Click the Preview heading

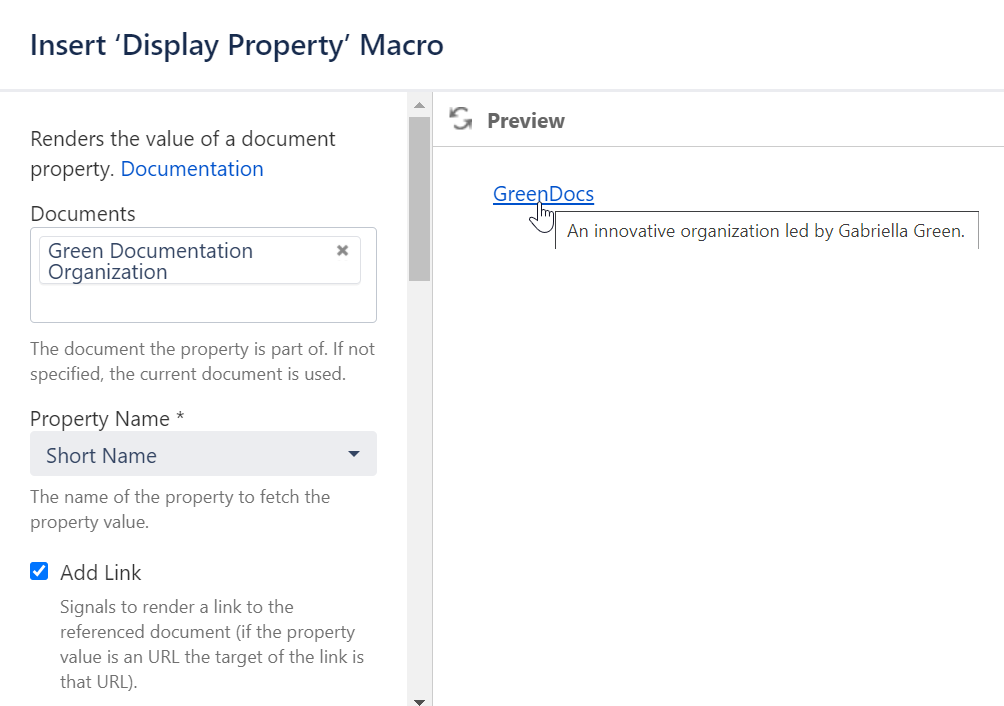(526, 121)
